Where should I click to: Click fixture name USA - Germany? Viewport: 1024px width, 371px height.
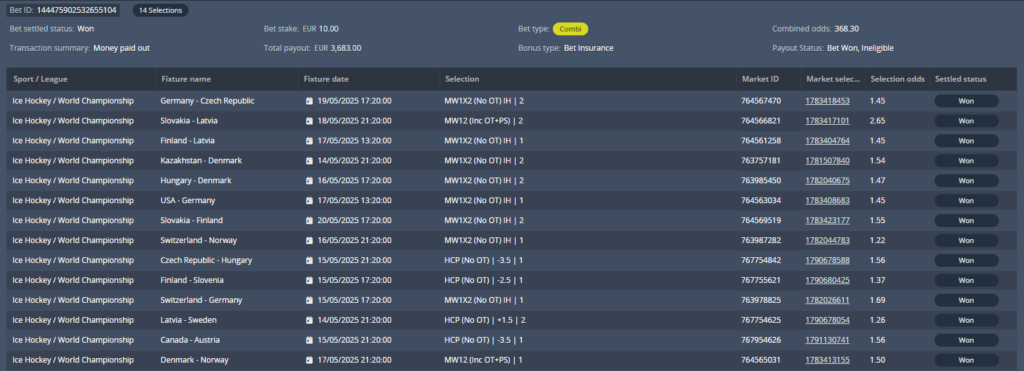[x=187, y=201]
